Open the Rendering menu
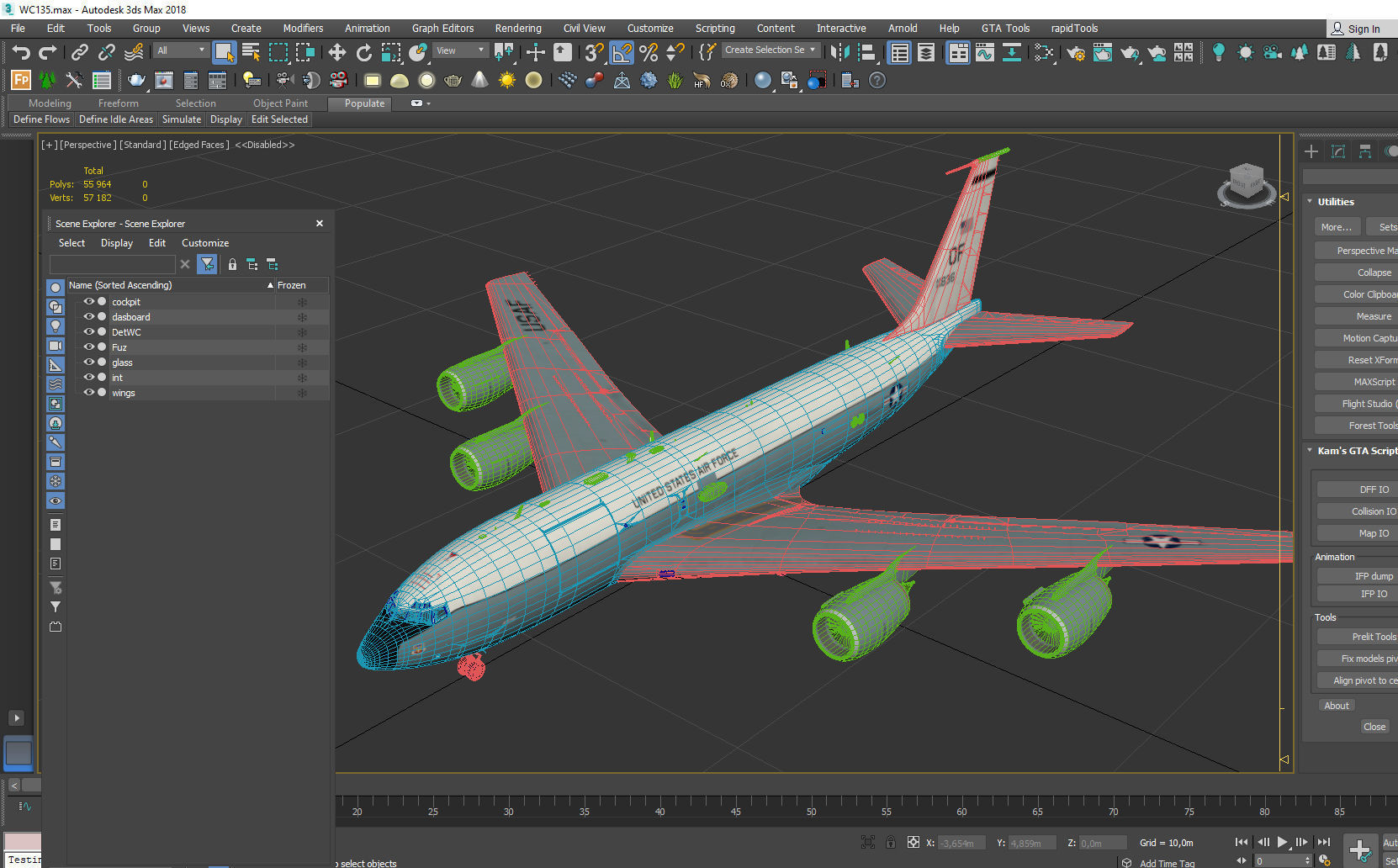Image resolution: width=1398 pixels, height=868 pixels. click(518, 28)
